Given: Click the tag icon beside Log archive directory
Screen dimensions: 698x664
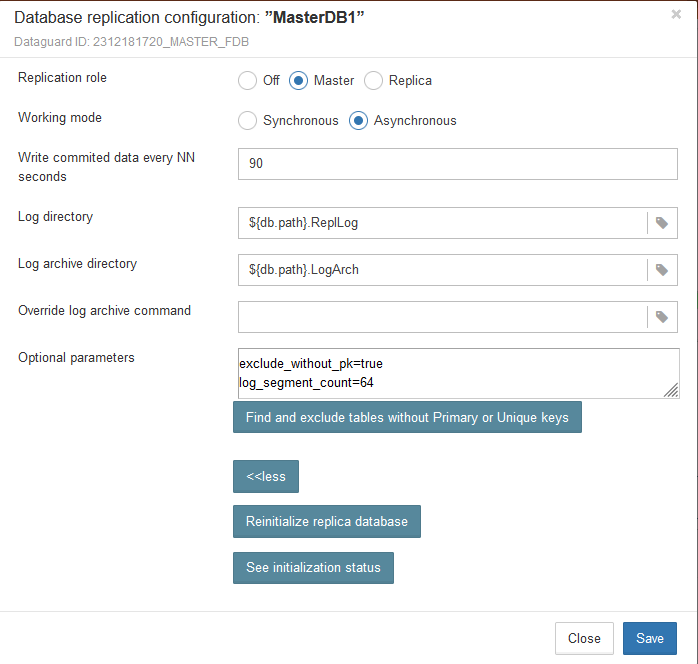Looking at the screenshot, I should [x=662, y=270].
